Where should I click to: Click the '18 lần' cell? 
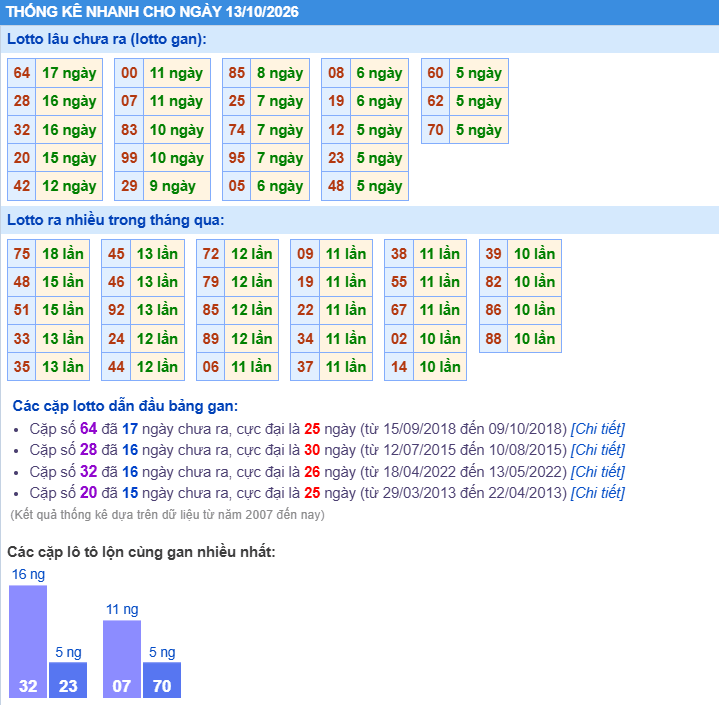pyautogui.click(x=63, y=254)
